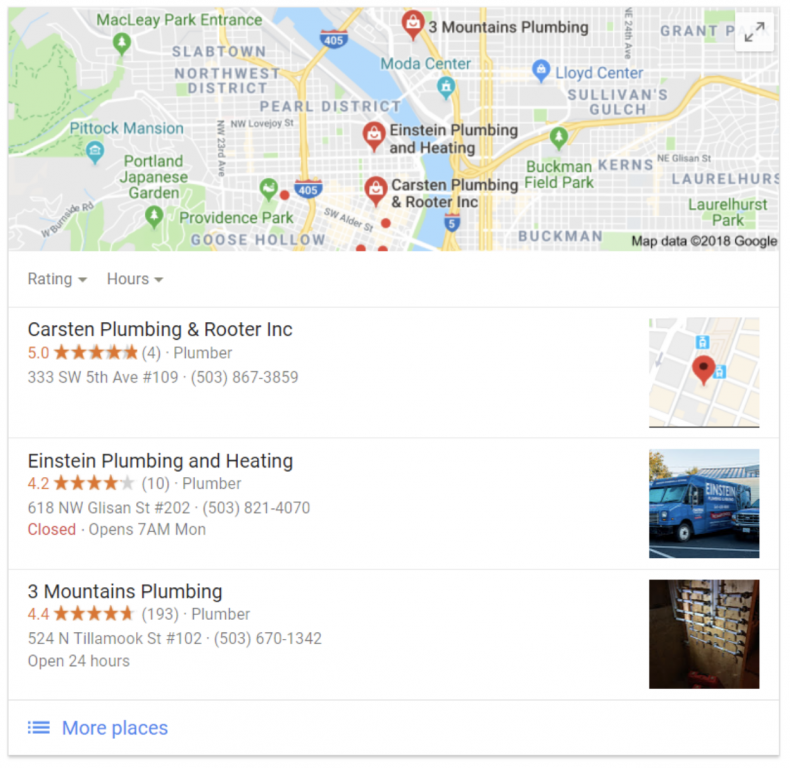Viewport: 790px width, 768px height.
Task: Click the Interstate 405 shield near Slabtown
Action: pyautogui.click(x=334, y=39)
